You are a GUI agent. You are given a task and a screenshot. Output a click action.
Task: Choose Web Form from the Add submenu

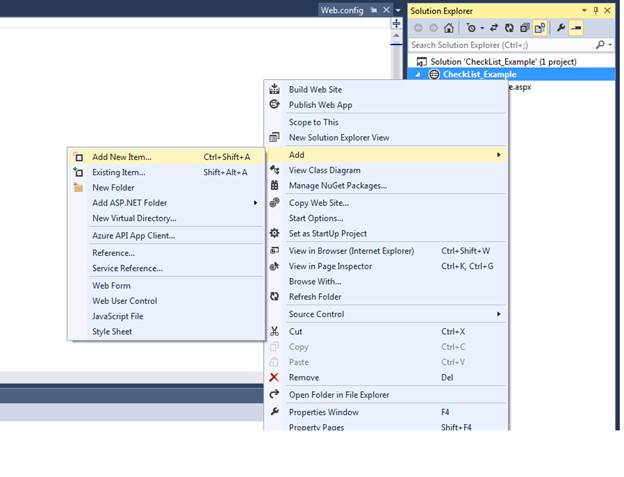[166, 286]
